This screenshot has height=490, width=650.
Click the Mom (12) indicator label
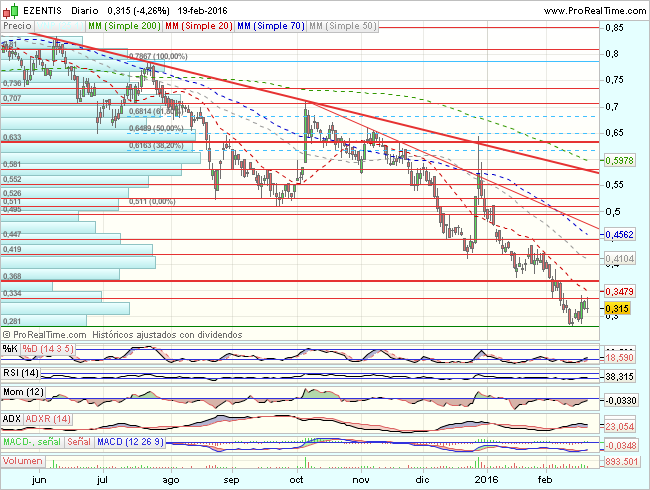click(23, 392)
